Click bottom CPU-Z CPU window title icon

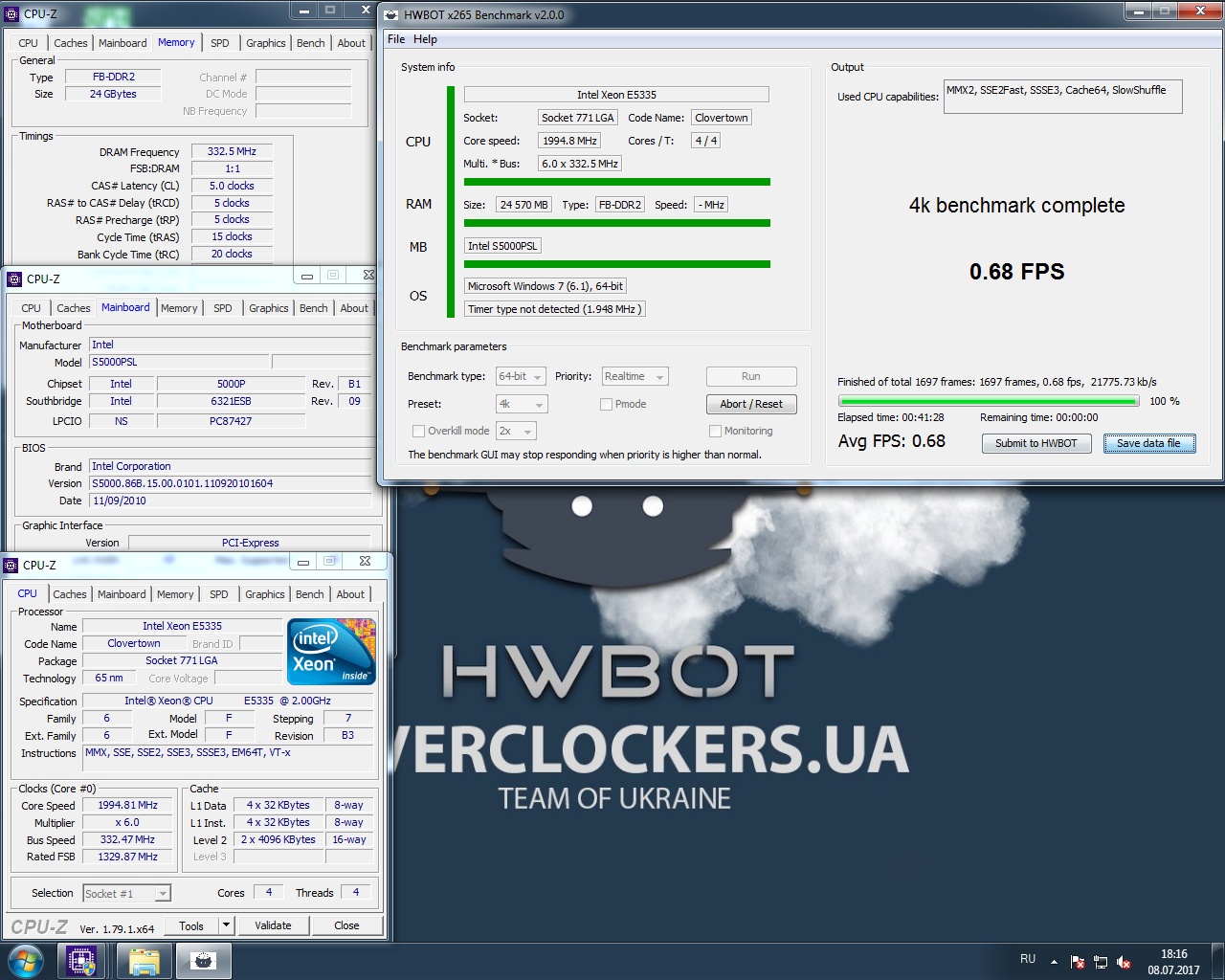(x=11, y=565)
